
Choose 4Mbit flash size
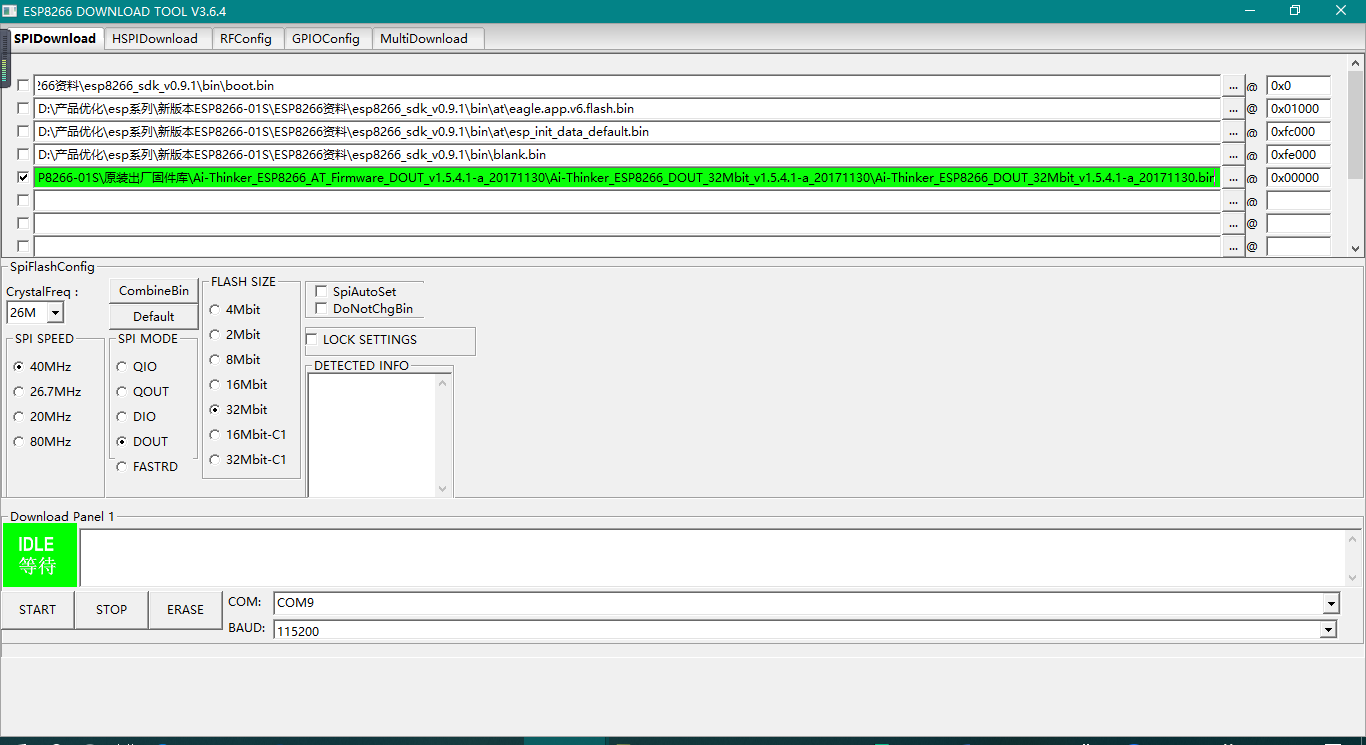215,310
